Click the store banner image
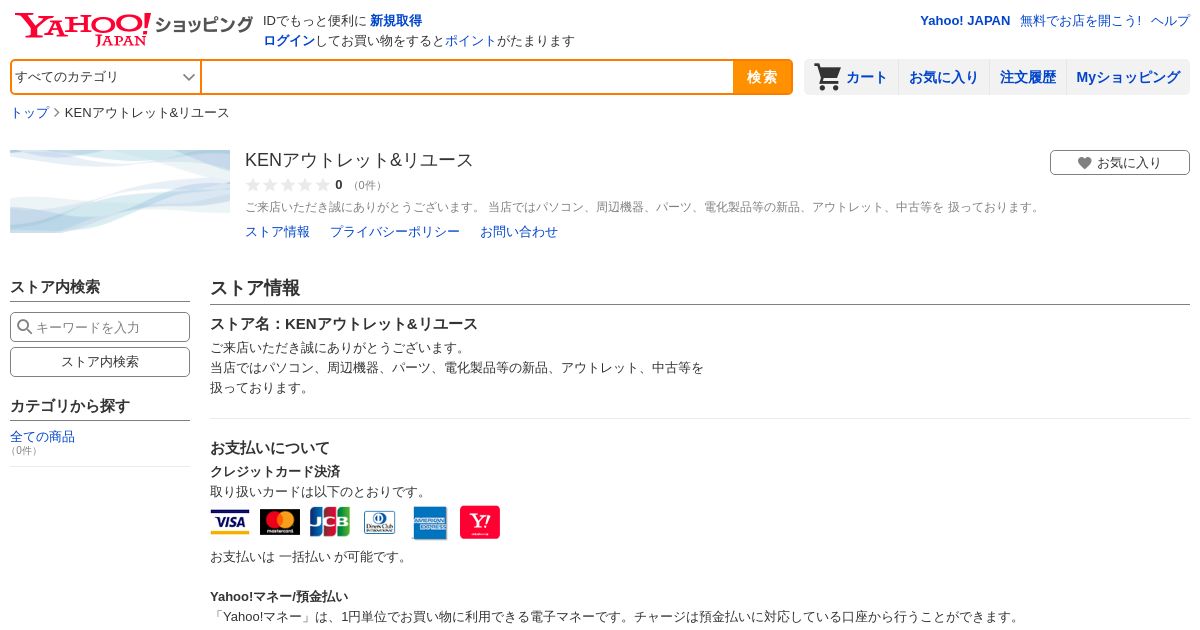Image resolution: width=1200 pixels, height=630 pixels. pos(120,191)
